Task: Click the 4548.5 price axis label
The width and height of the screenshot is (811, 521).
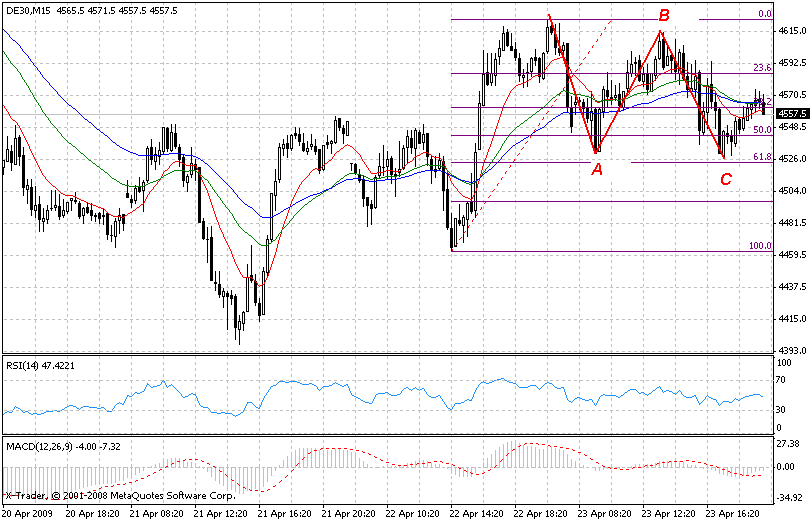Action: coord(792,127)
